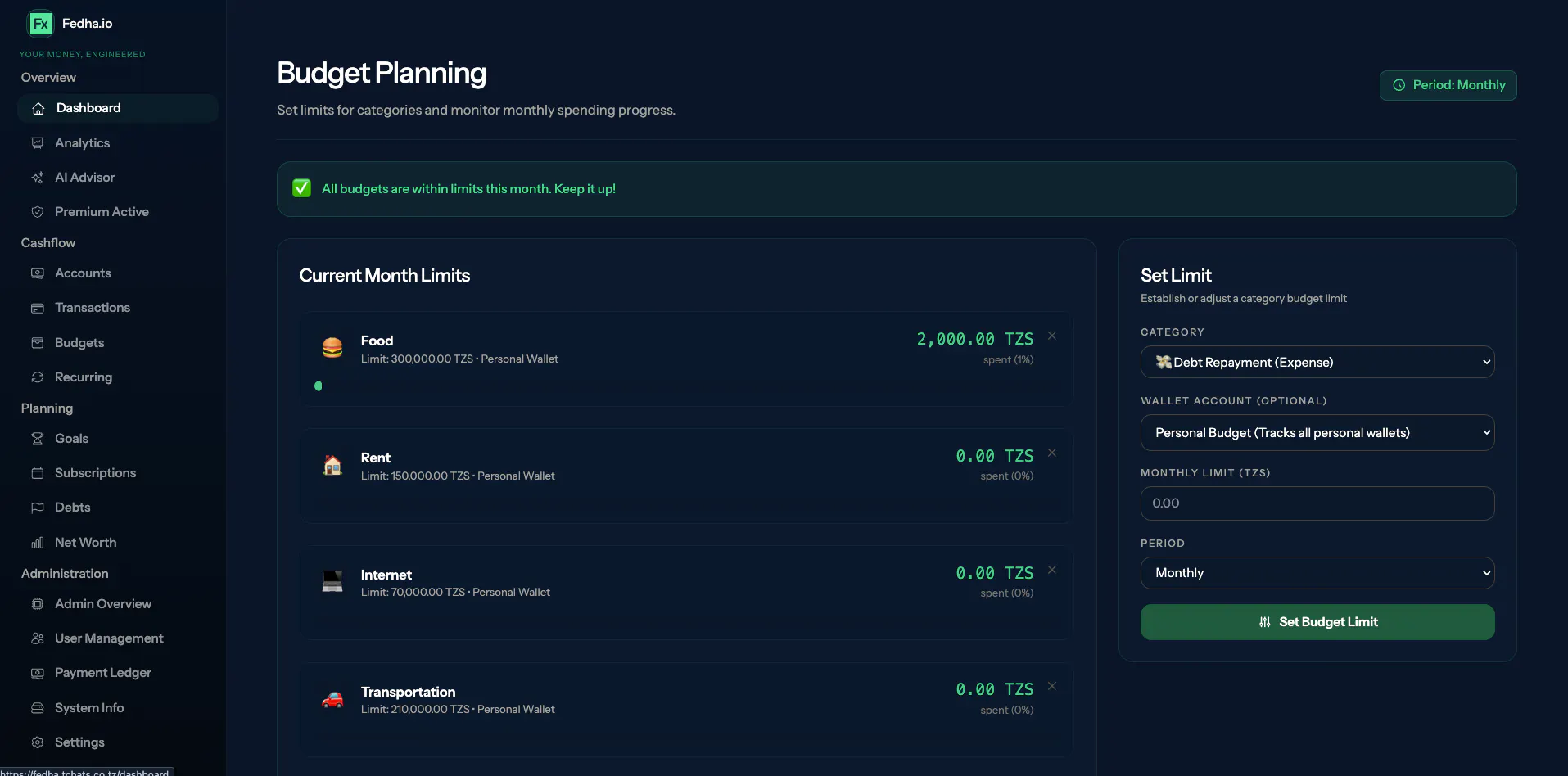Click the User Management people icon
This screenshot has width=1568, height=776.
[x=38, y=638]
